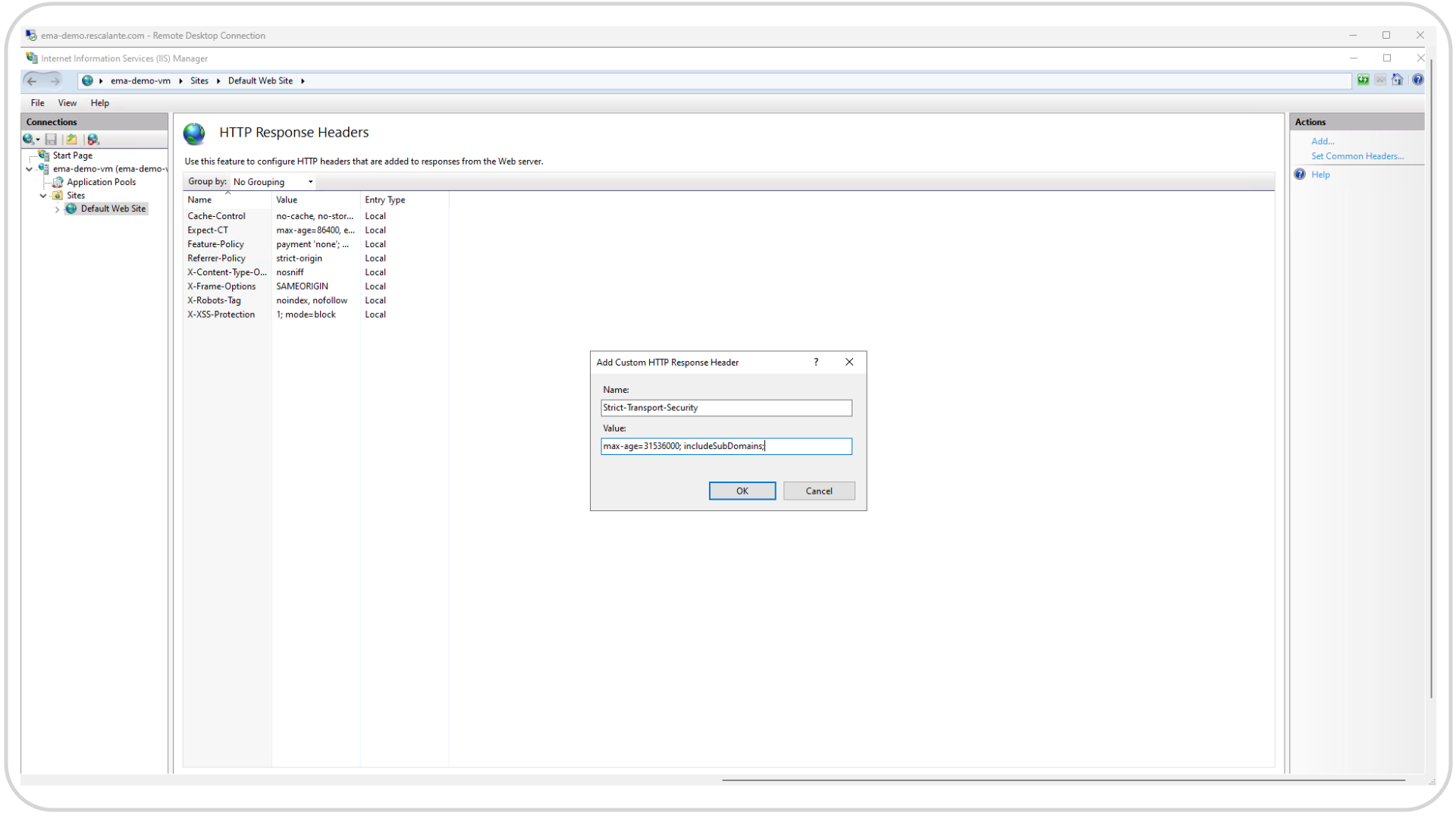Click the IIS Manager title bar icon

(32, 58)
